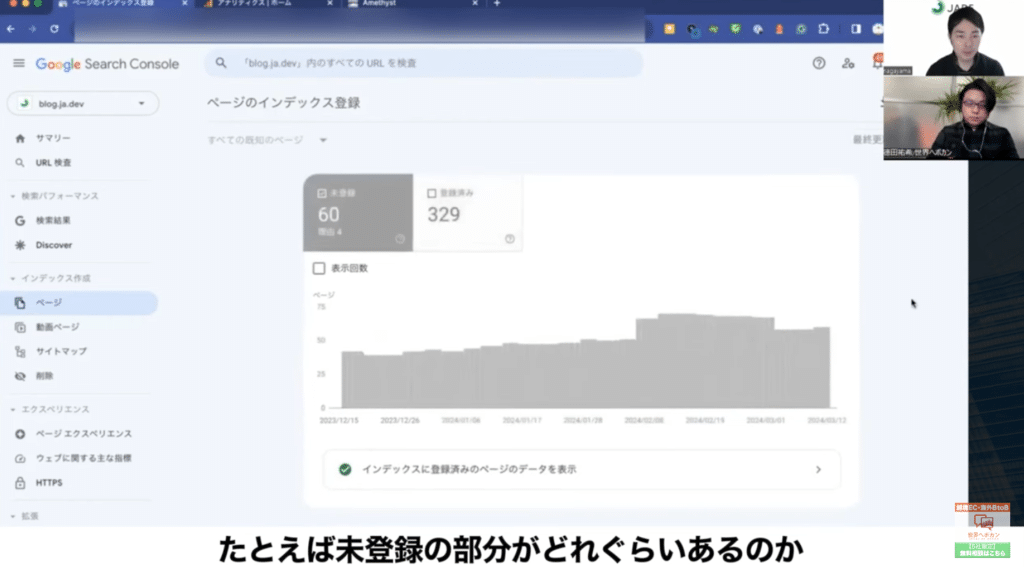Click browser forward button
The width and height of the screenshot is (1024, 569).
pyautogui.click(x=32, y=29)
